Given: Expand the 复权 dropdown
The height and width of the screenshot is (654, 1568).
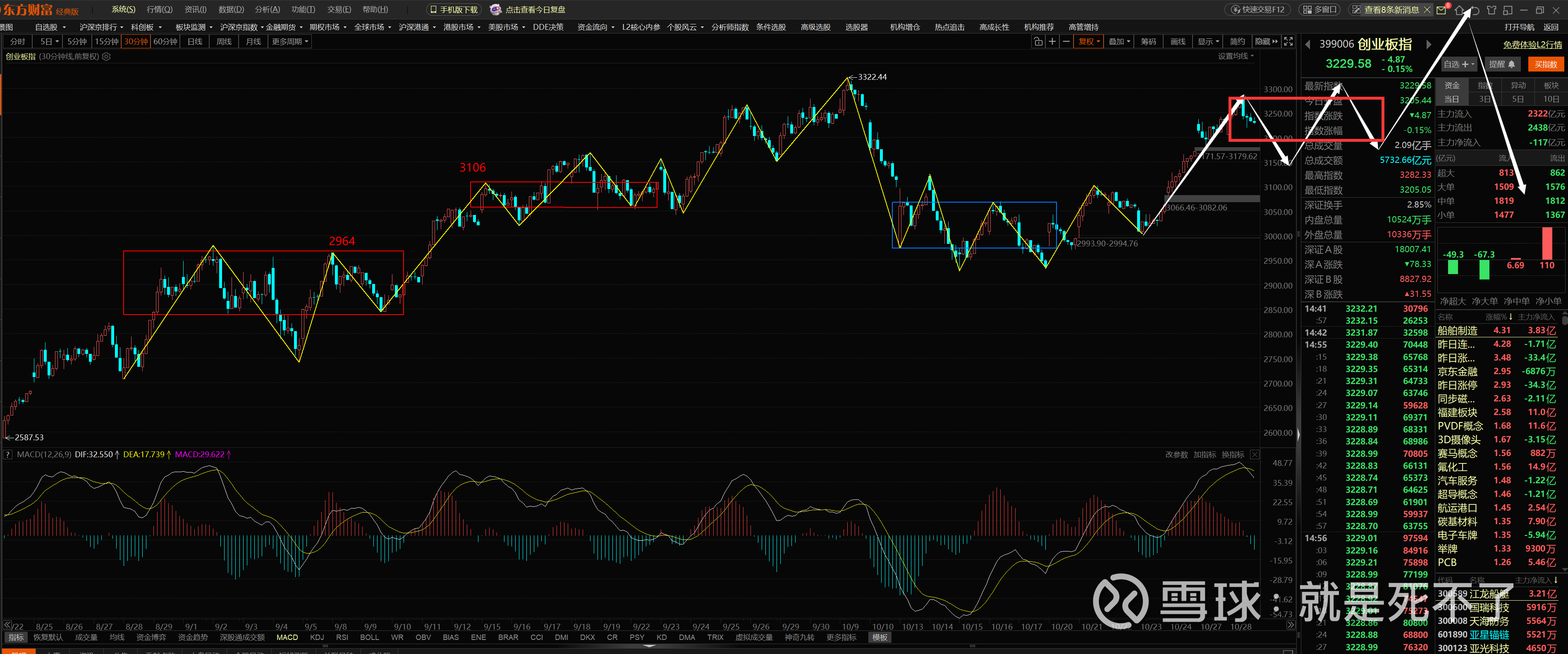Looking at the screenshot, I should (x=1088, y=41).
